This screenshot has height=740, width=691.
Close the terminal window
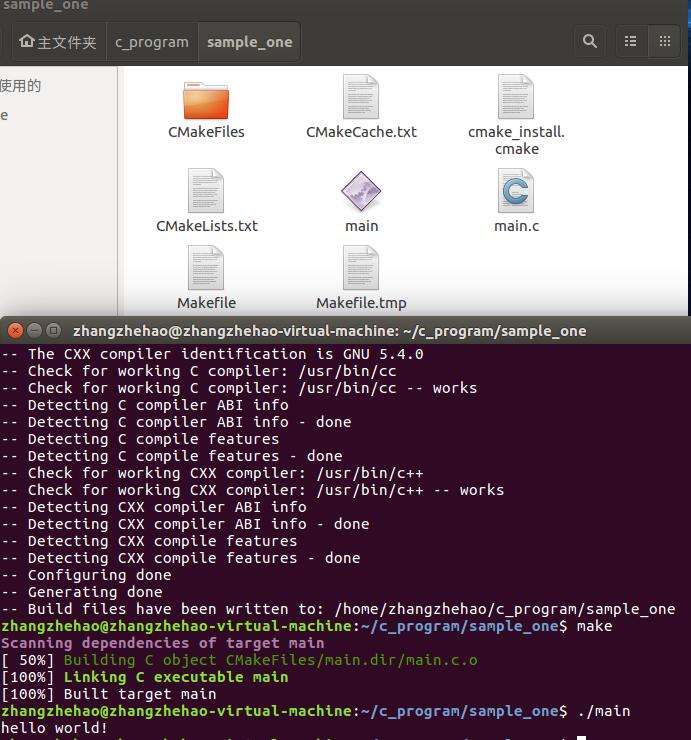(15, 331)
